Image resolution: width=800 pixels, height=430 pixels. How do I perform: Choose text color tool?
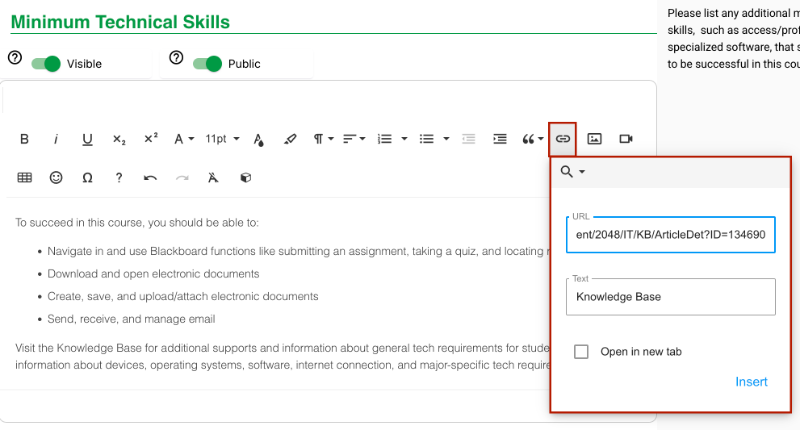[259, 139]
